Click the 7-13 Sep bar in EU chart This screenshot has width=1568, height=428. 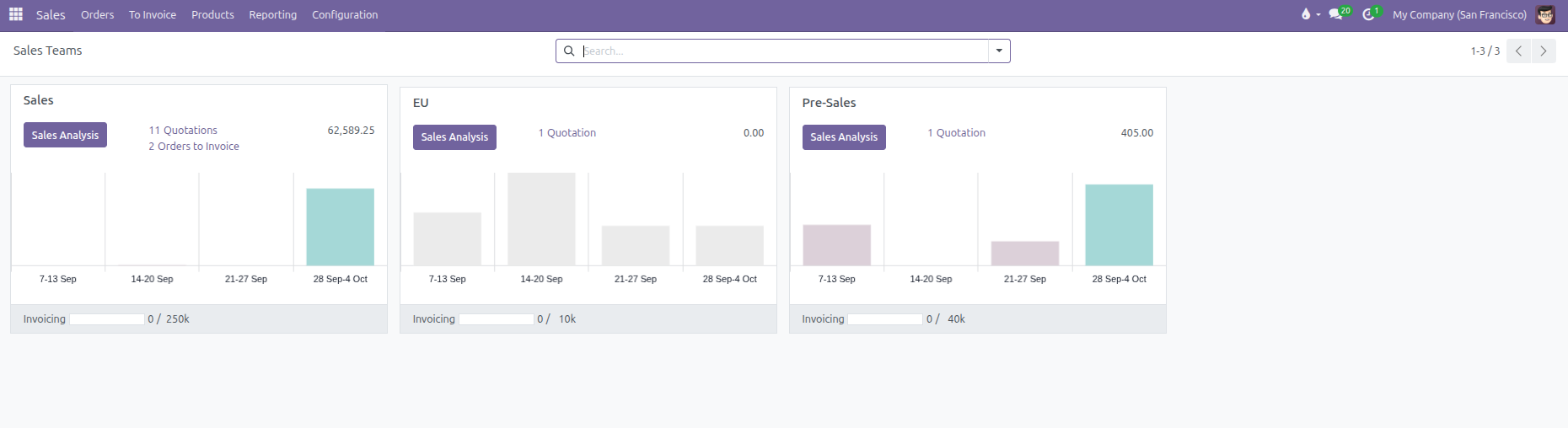tap(447, 239)
